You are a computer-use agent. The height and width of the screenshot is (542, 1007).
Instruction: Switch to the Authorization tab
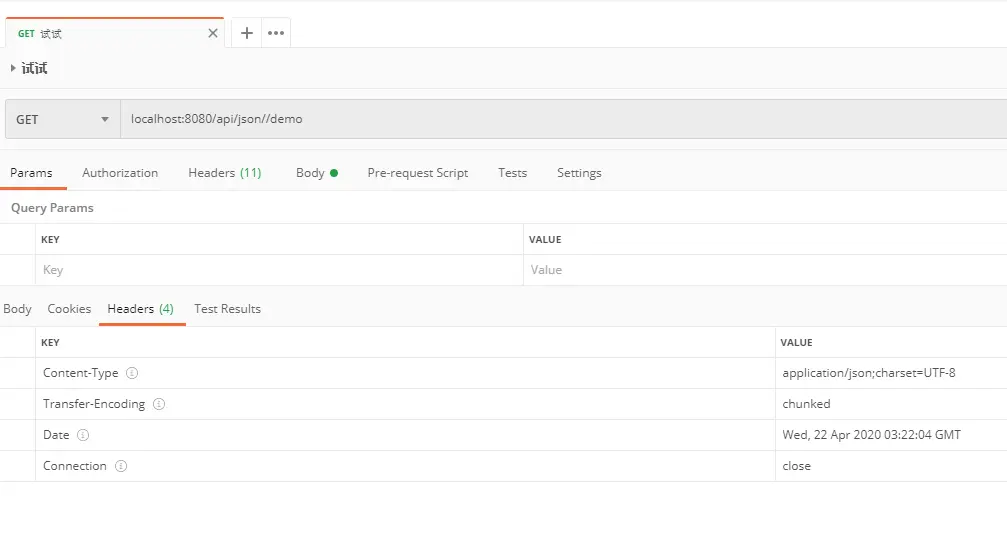[120, 173]
